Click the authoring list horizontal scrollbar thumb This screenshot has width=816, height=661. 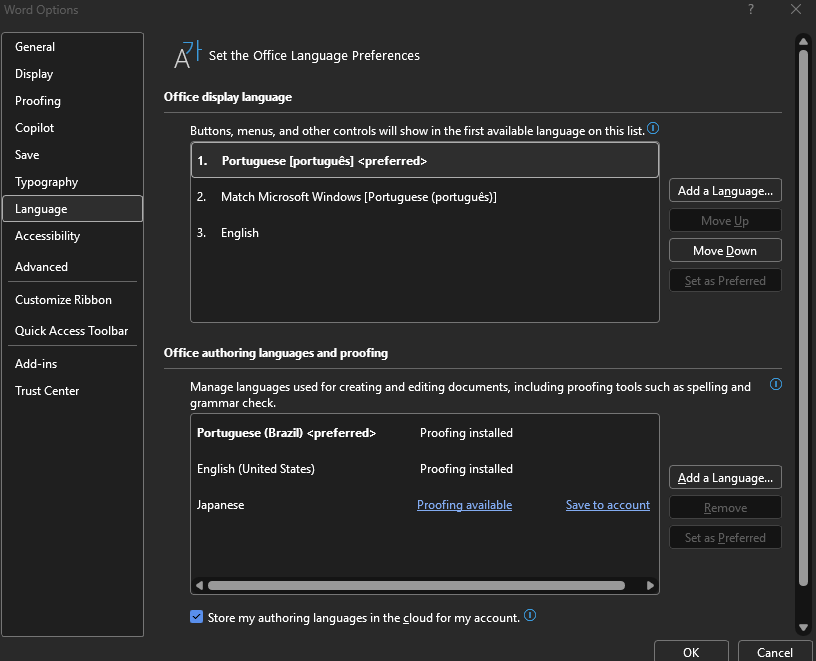pos(416,585)
